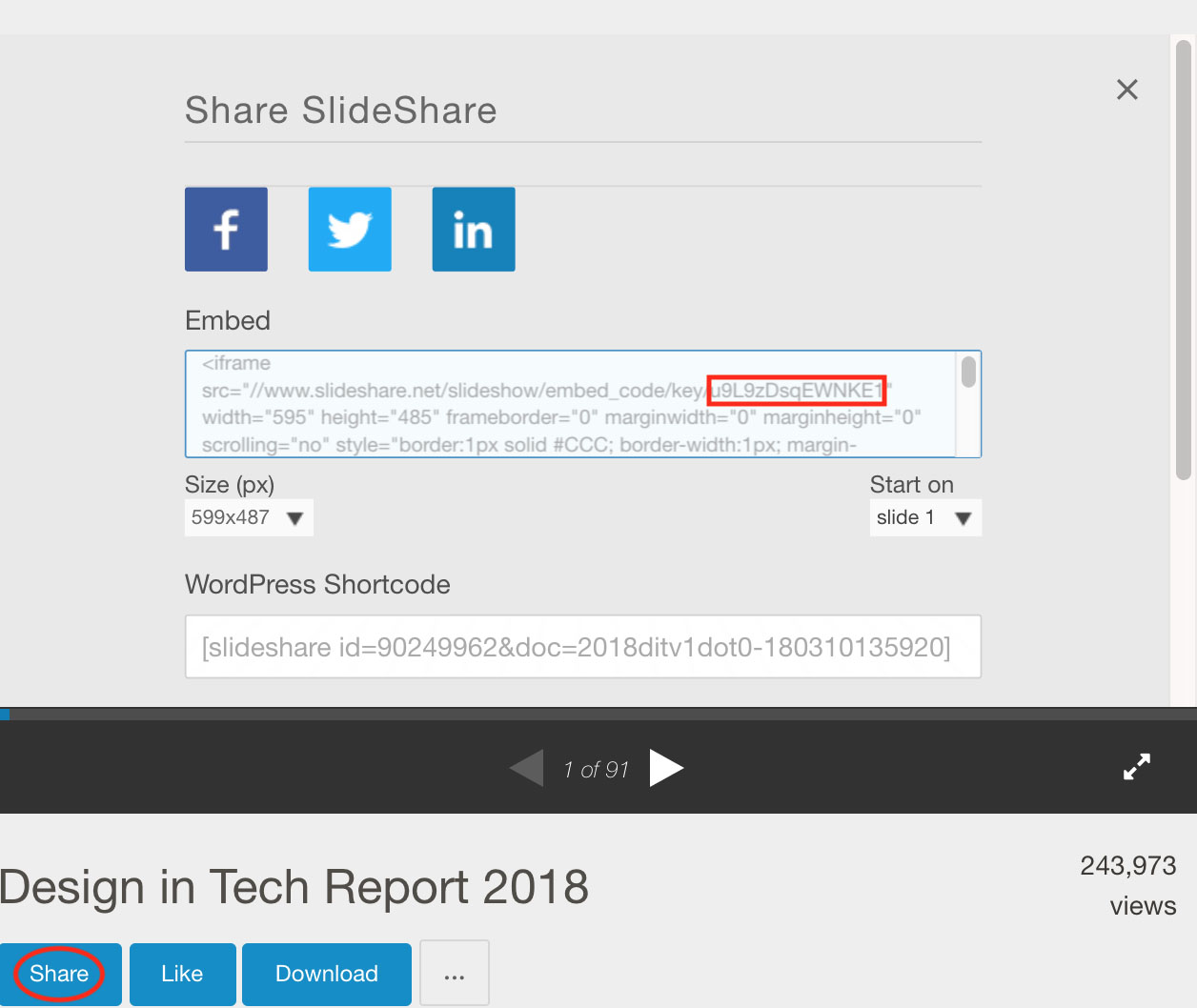Click the "1 of 91" slide counter
The width and height of the screenshot is (1197, 1008).
click(597, 770)
